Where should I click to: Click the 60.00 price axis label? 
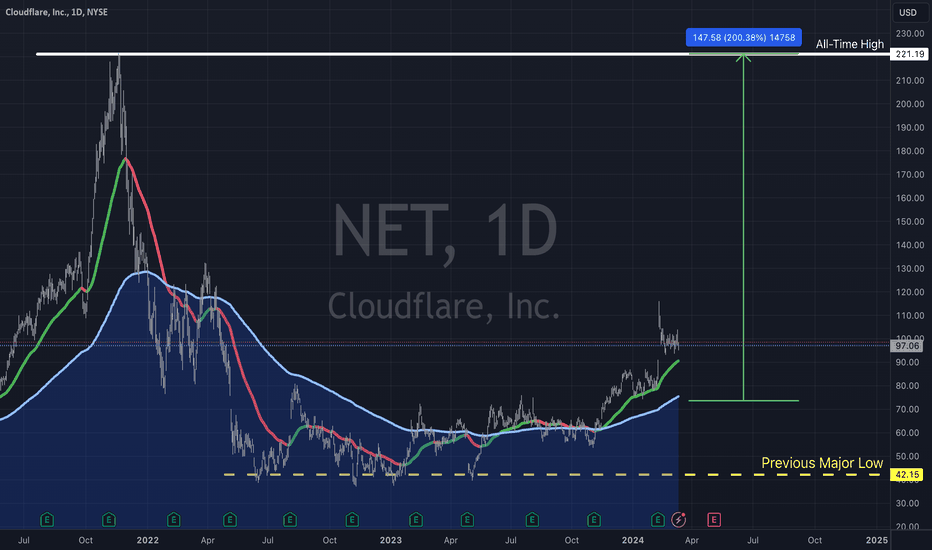(910, 433)
